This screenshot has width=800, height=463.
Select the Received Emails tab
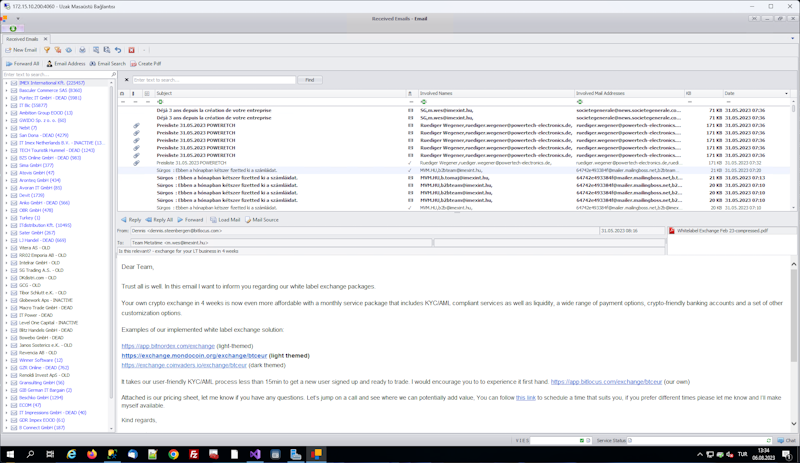pos(22,39)
